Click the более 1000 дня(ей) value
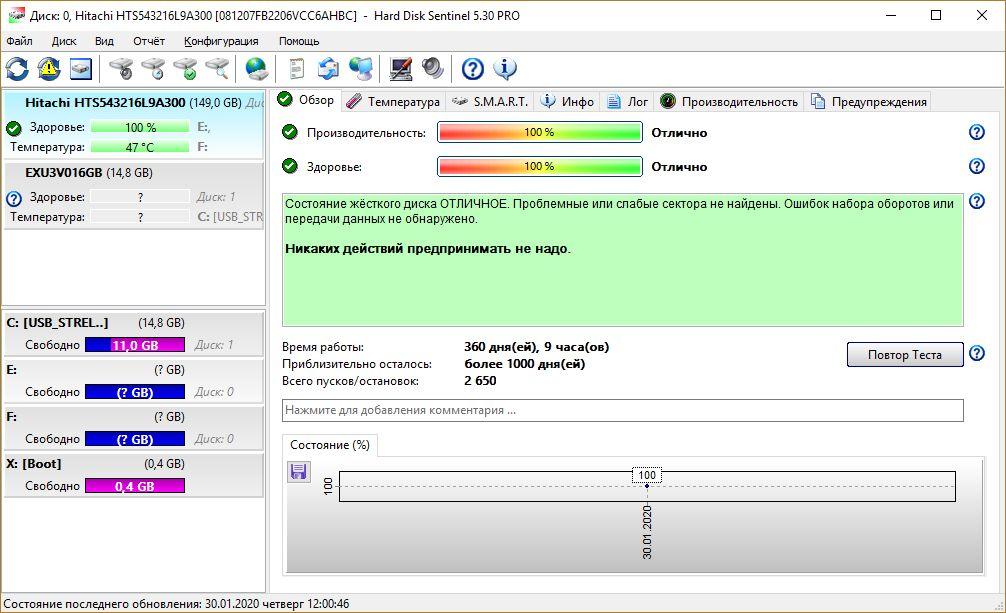Viewport: 1006px width, 613px height. 525,364
